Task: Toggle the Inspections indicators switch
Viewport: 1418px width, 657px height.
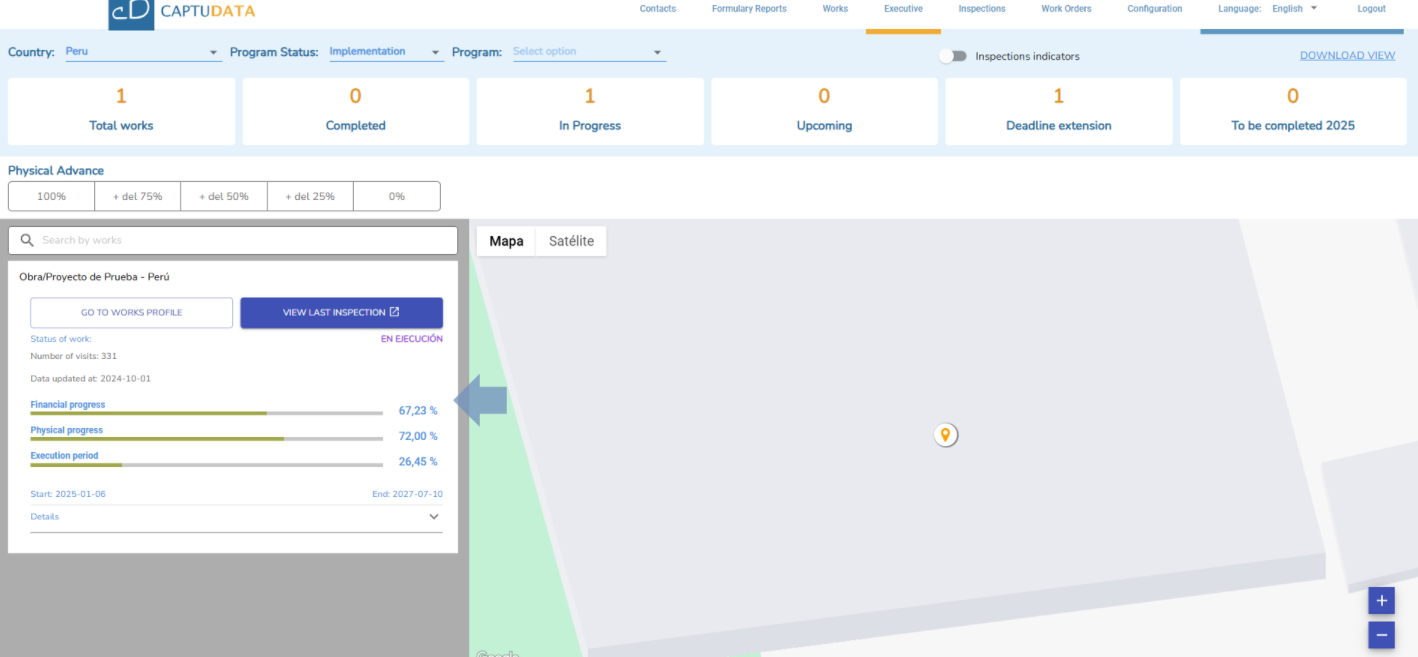Action: pos(952,56)
